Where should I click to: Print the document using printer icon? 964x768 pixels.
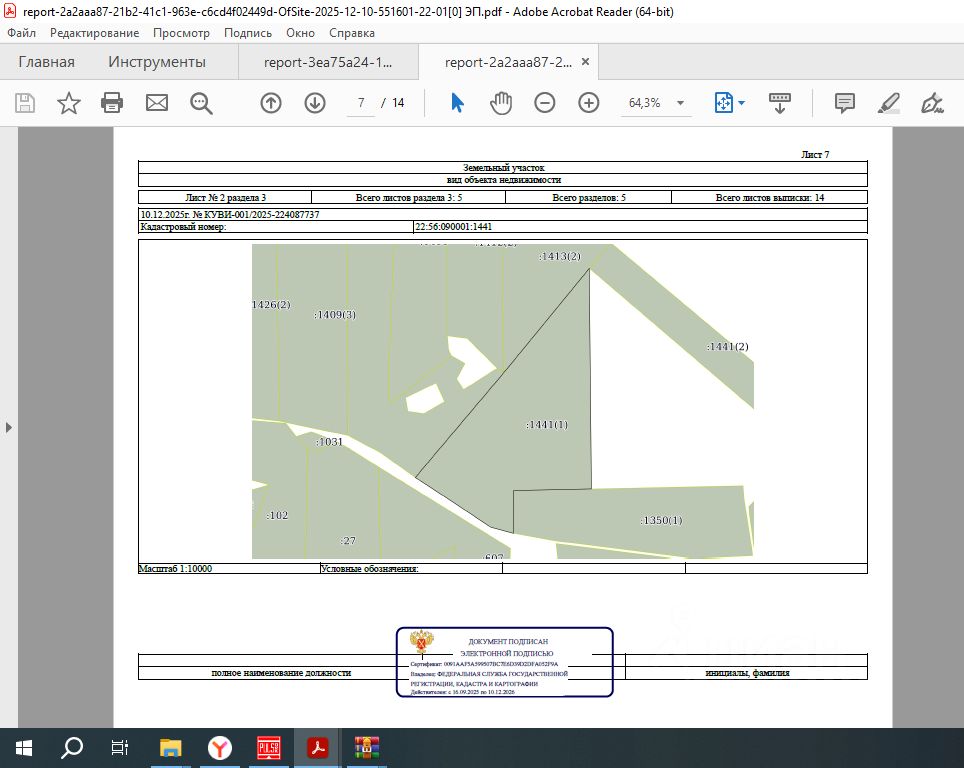pyautogui.click(x=112, y=103)
